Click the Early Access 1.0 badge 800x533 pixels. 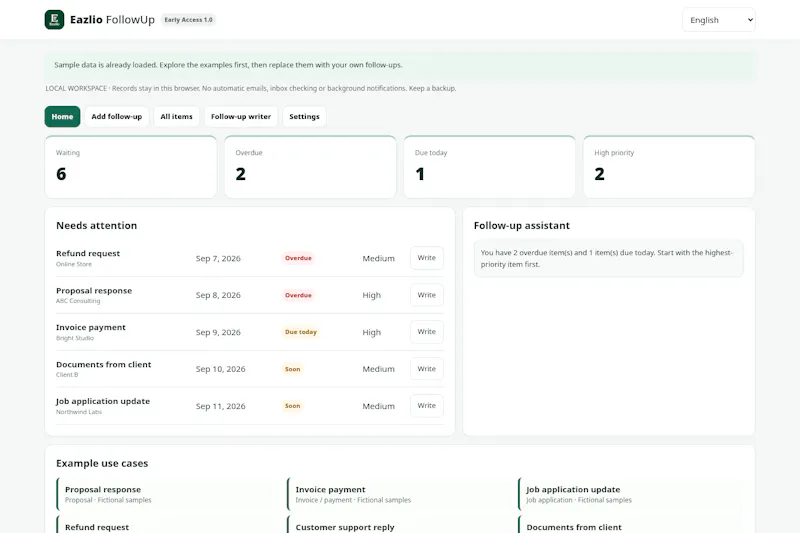(188, 20)
